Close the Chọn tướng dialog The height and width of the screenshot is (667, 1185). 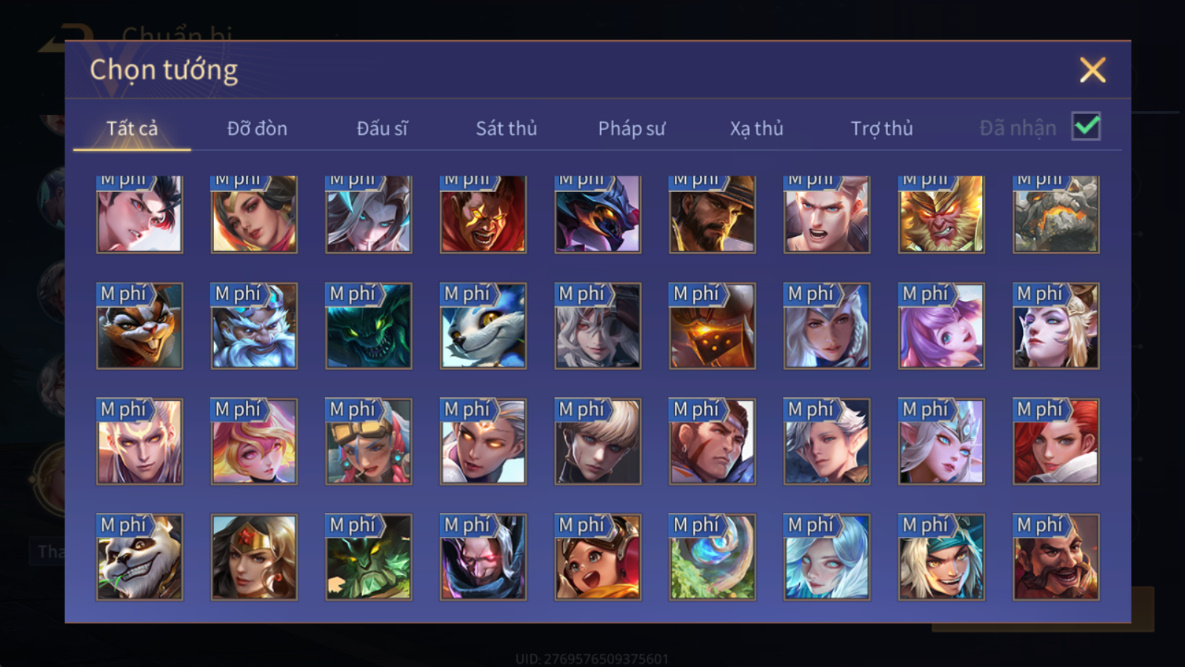tap(1092, 70)
